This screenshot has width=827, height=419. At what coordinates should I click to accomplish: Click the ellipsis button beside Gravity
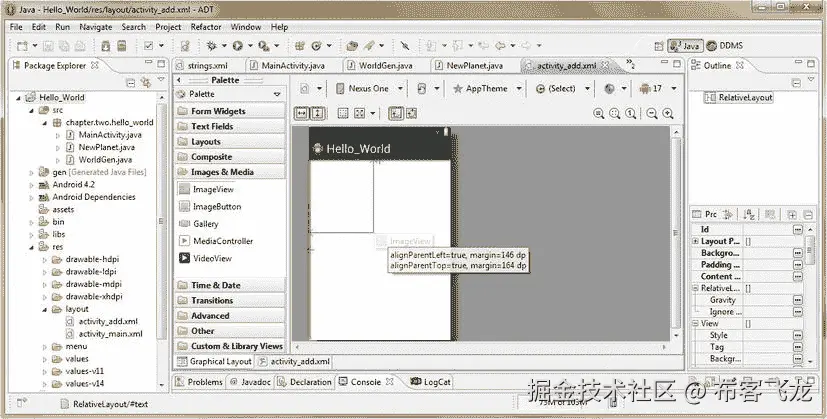[798, 300]
